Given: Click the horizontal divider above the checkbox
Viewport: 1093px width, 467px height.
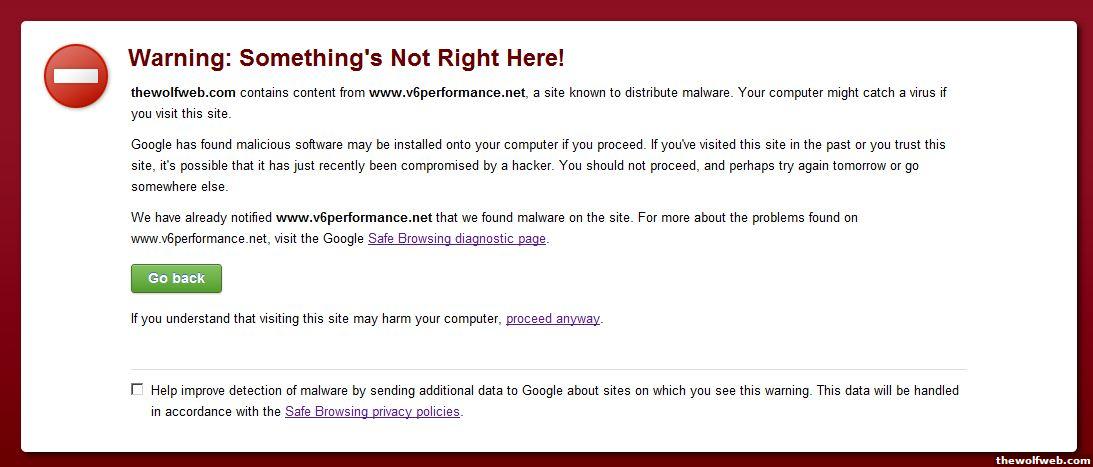Looking at the screenshot, I should pos(548,370).
